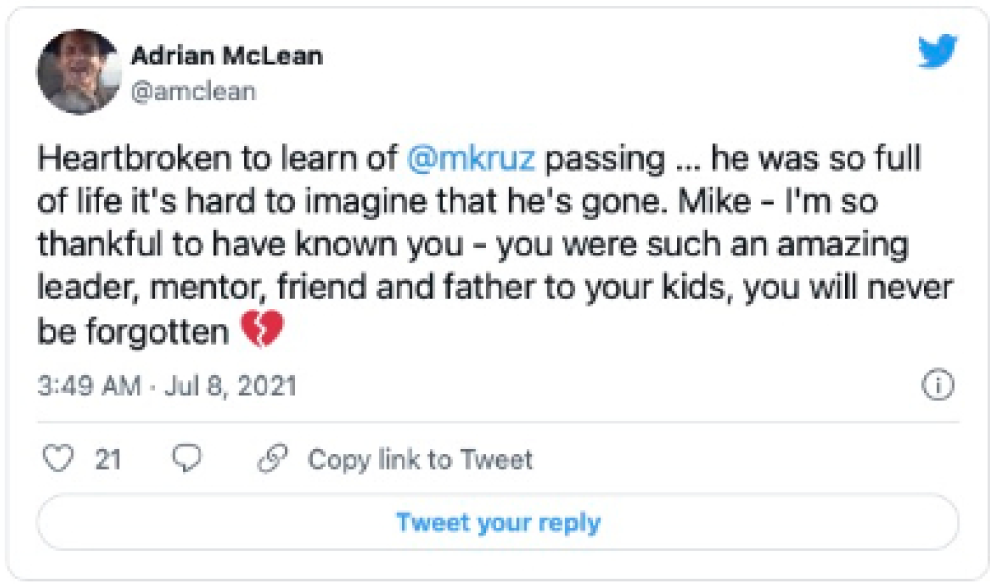
Task: Click the chain link icon
Action: click(272, 459)
